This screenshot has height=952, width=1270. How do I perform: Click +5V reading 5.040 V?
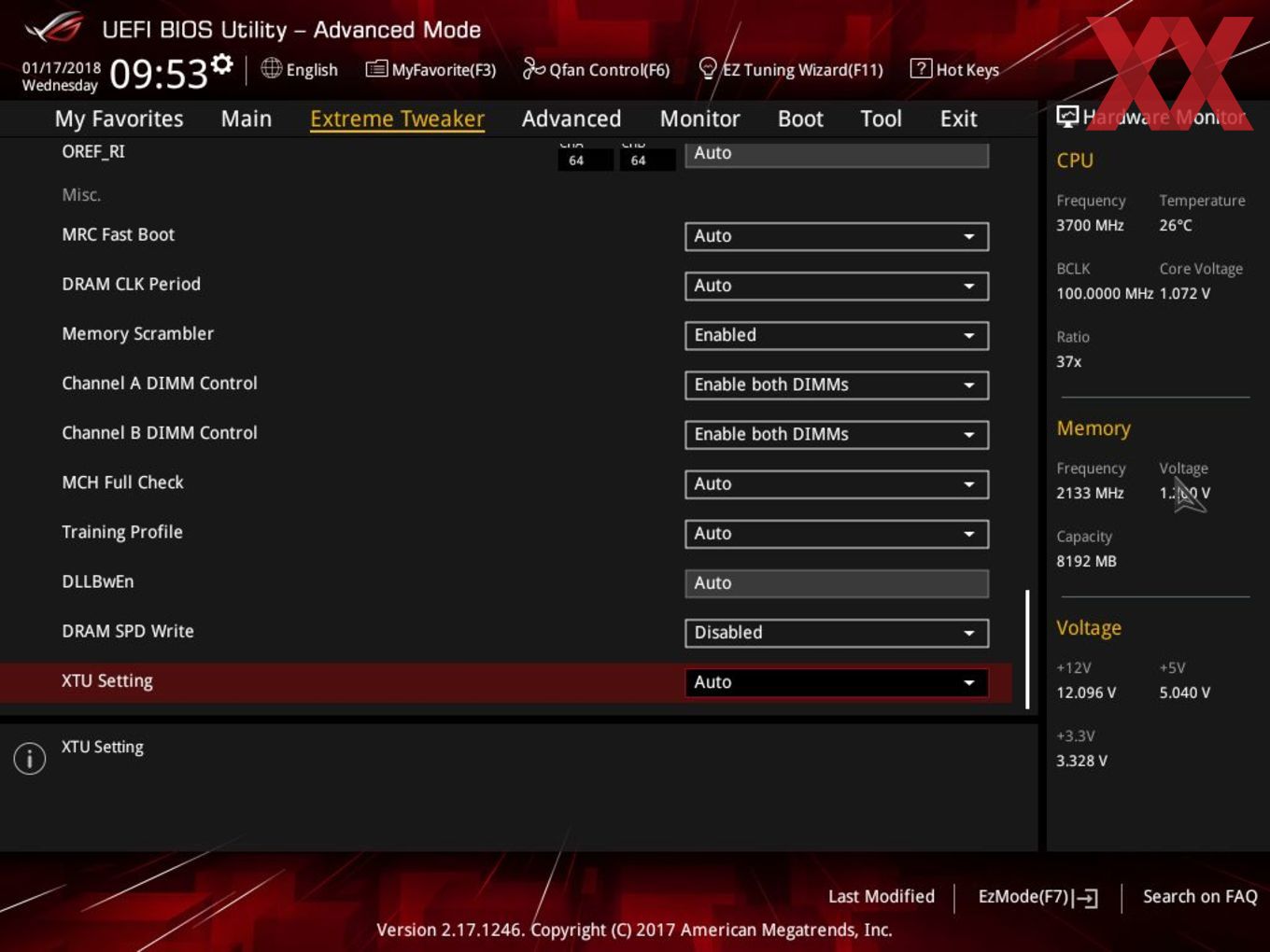[x=1184, y=693]
